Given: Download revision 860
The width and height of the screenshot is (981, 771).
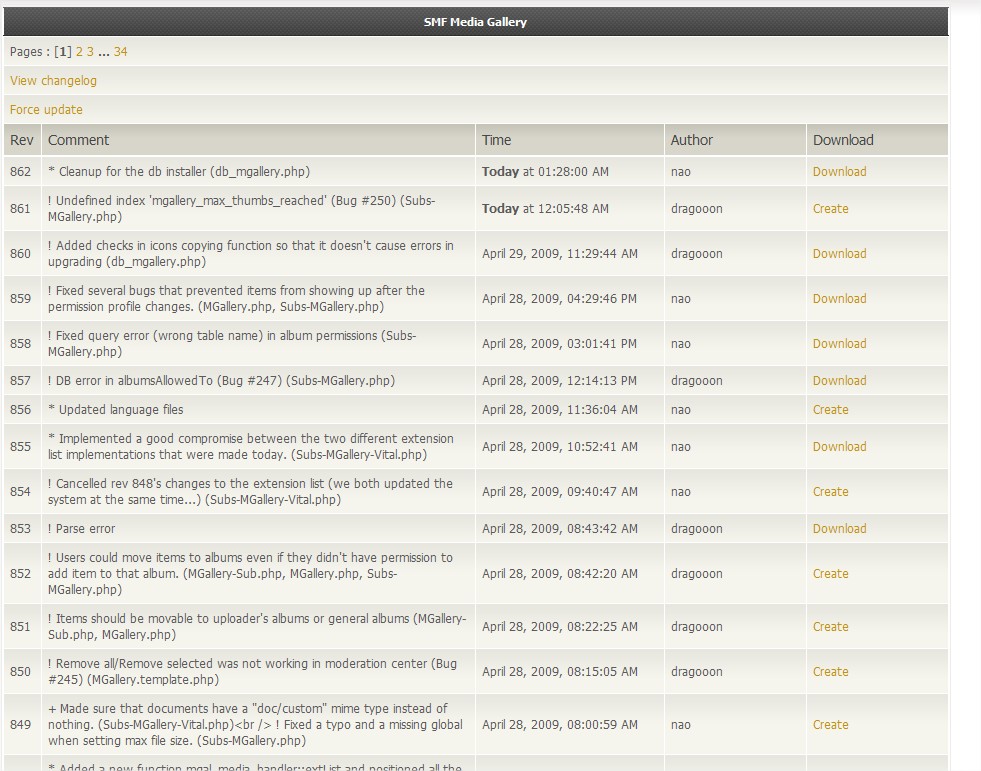Looking at the screenshot, I should [840, 253].
